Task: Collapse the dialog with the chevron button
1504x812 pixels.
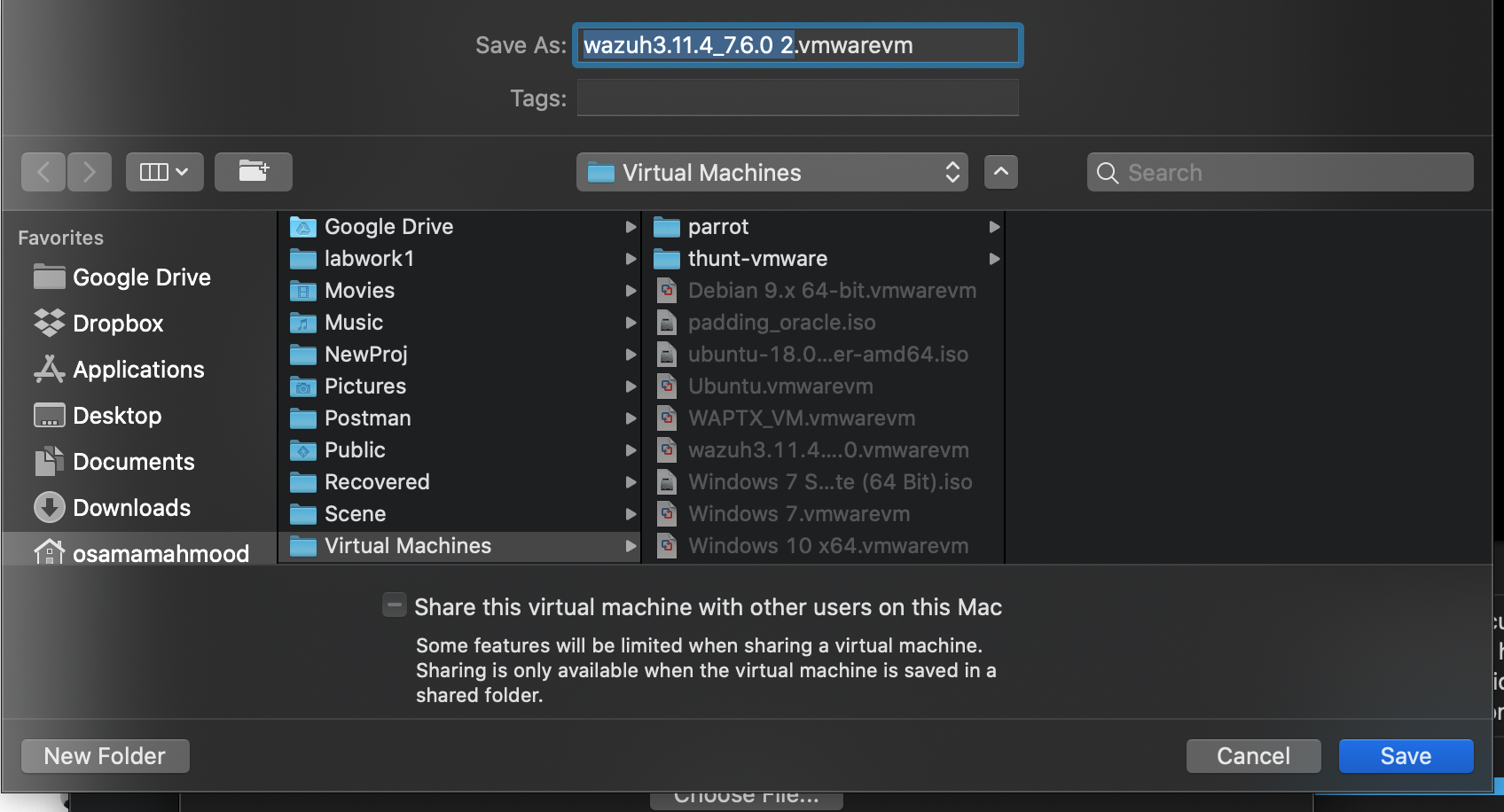Action: pyautogui.click(x=1001, y=172)
